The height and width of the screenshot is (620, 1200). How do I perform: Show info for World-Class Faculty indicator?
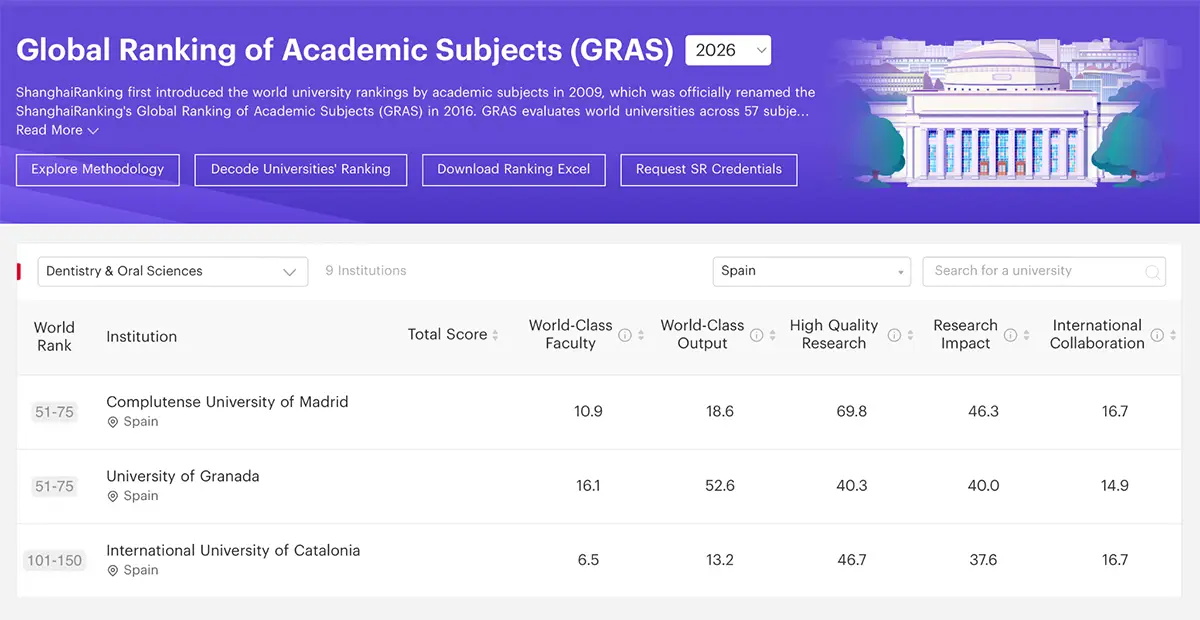[625, 335]
